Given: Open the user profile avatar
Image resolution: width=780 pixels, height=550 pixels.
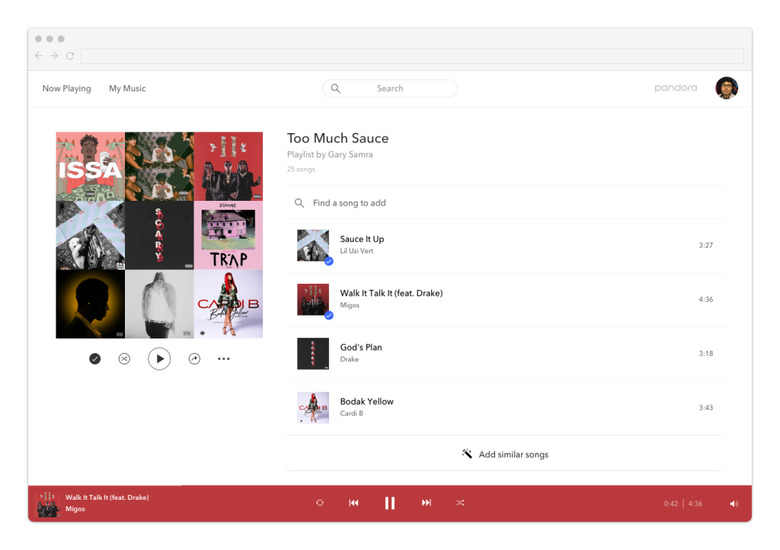Looking at the screenshot, I should coord(727,88).
